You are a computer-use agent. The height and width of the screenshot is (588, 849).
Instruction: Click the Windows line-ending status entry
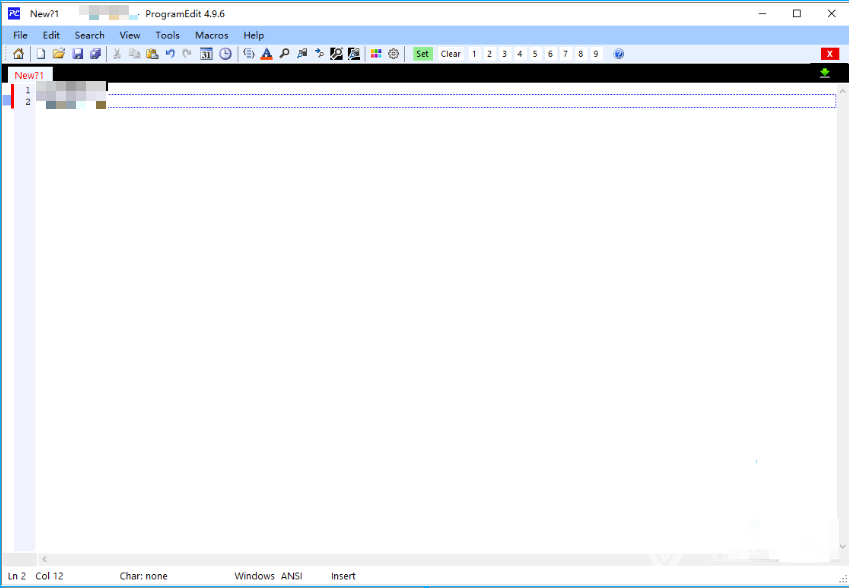(254, 576)
